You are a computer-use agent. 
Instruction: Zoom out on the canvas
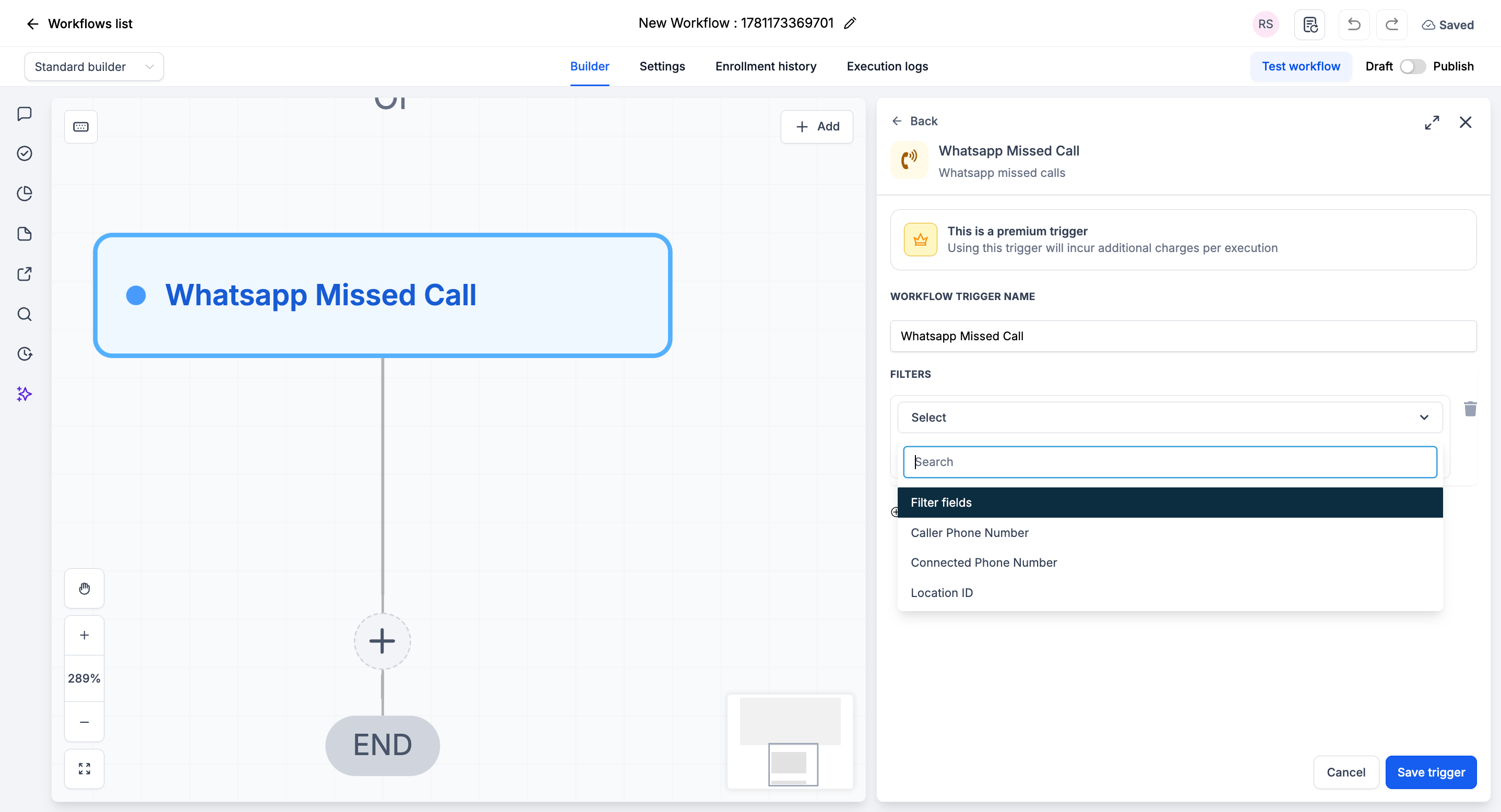(85, 722)
